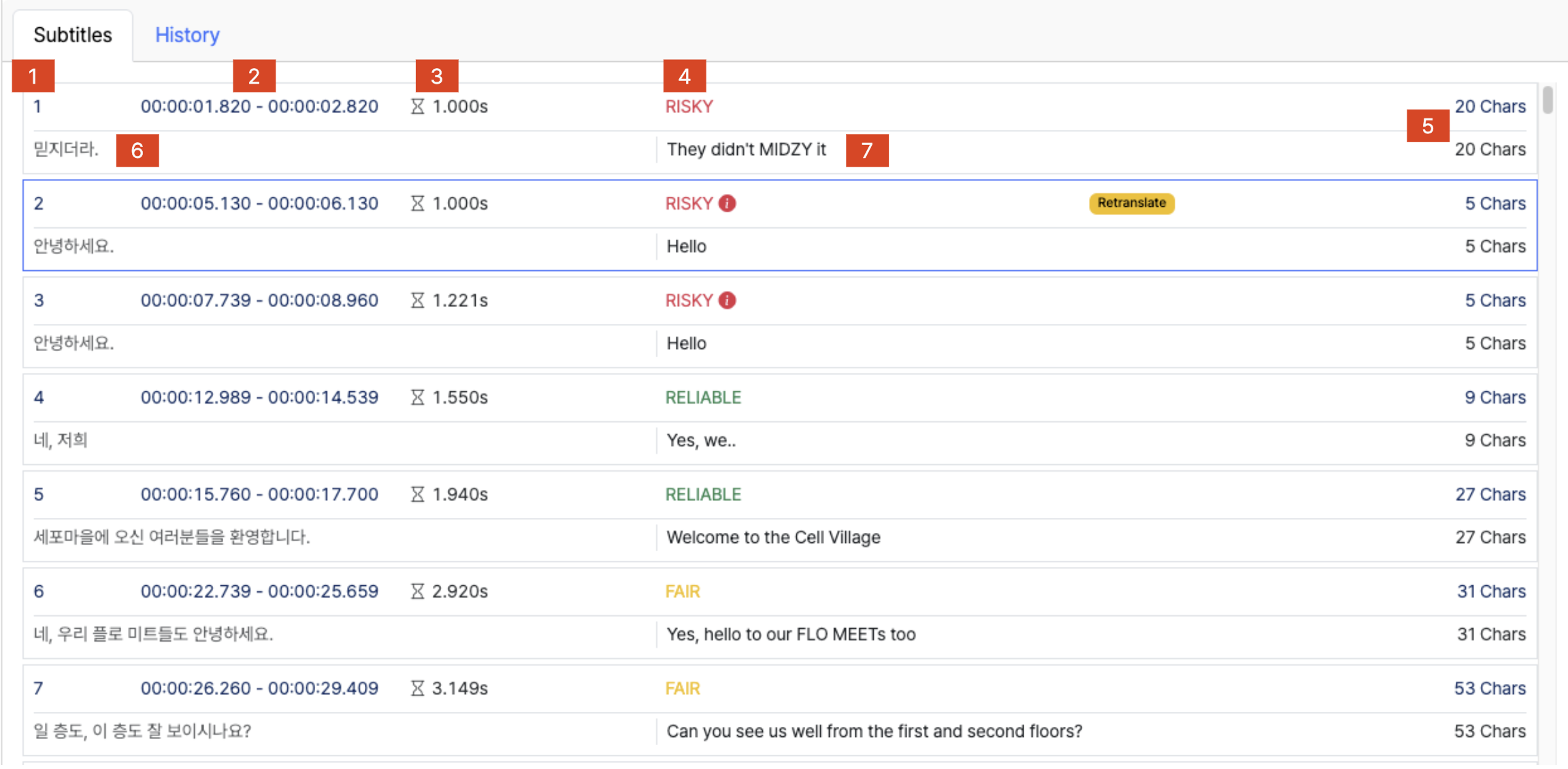Switch to the History tab
This screenshot has height=769, width=1568.
[x=187, y=35]
